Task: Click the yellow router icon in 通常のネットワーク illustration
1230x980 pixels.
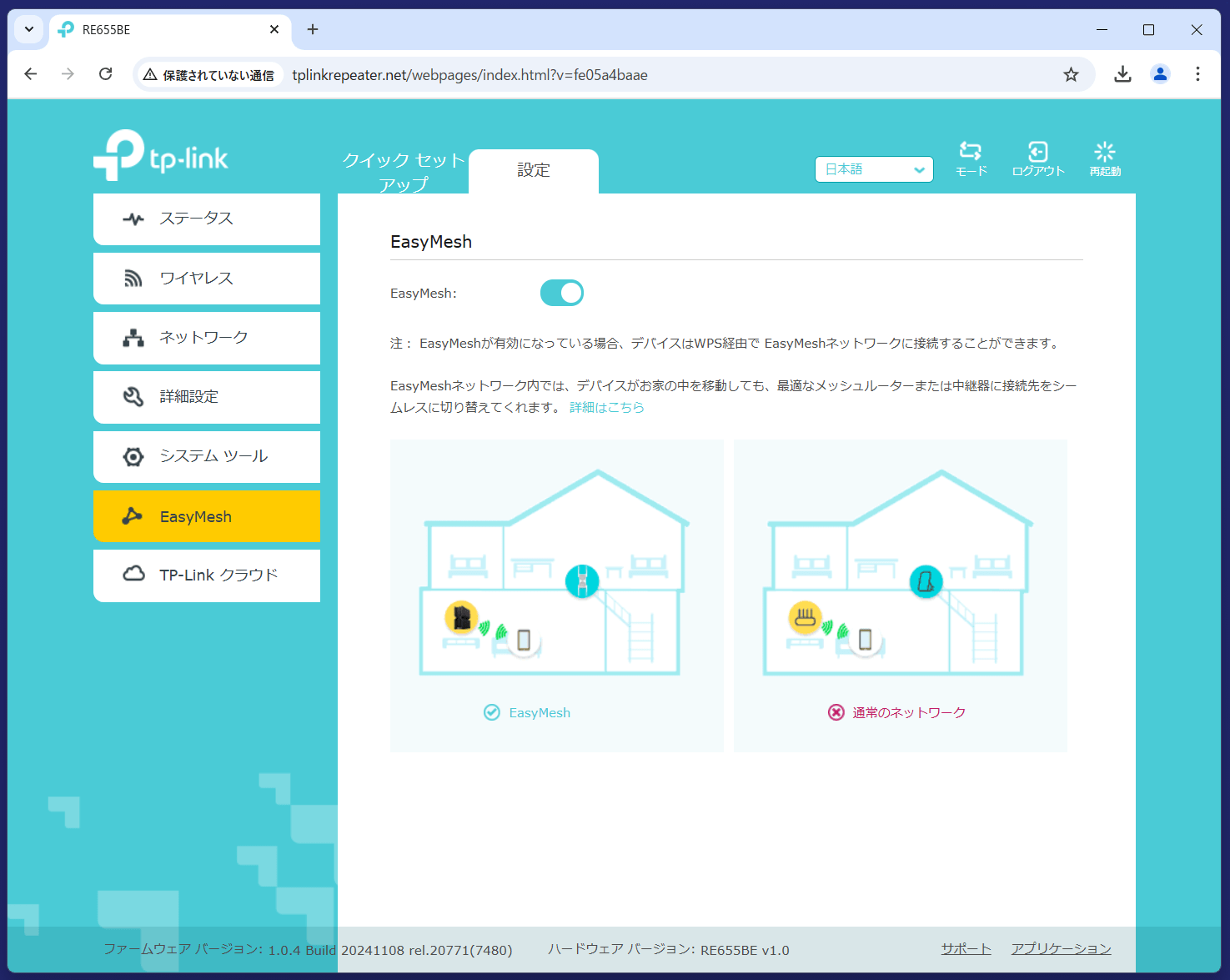Action: tap(805, 617)
